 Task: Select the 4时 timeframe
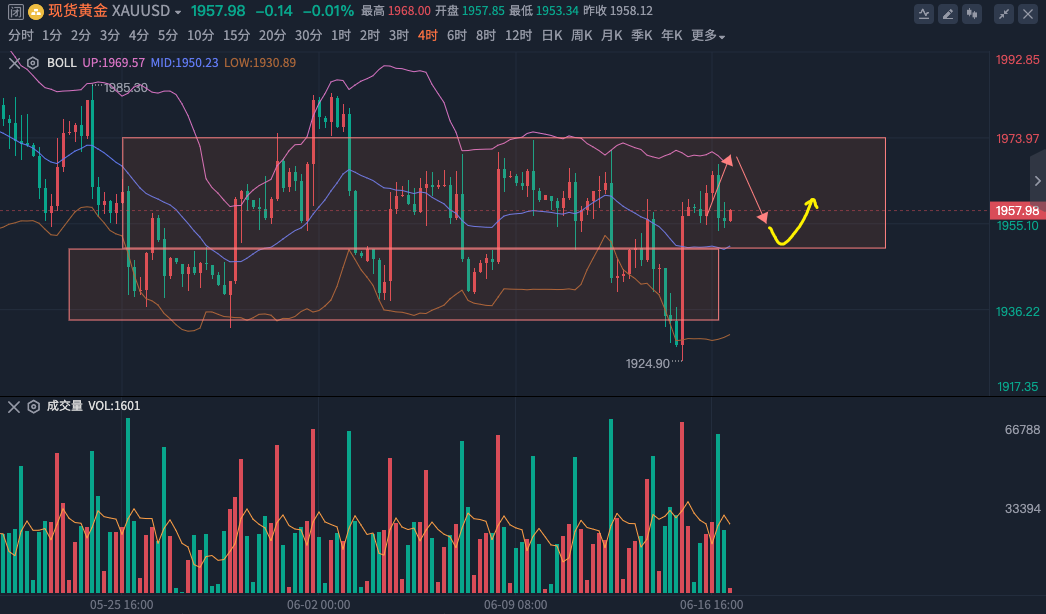point(428,35)
